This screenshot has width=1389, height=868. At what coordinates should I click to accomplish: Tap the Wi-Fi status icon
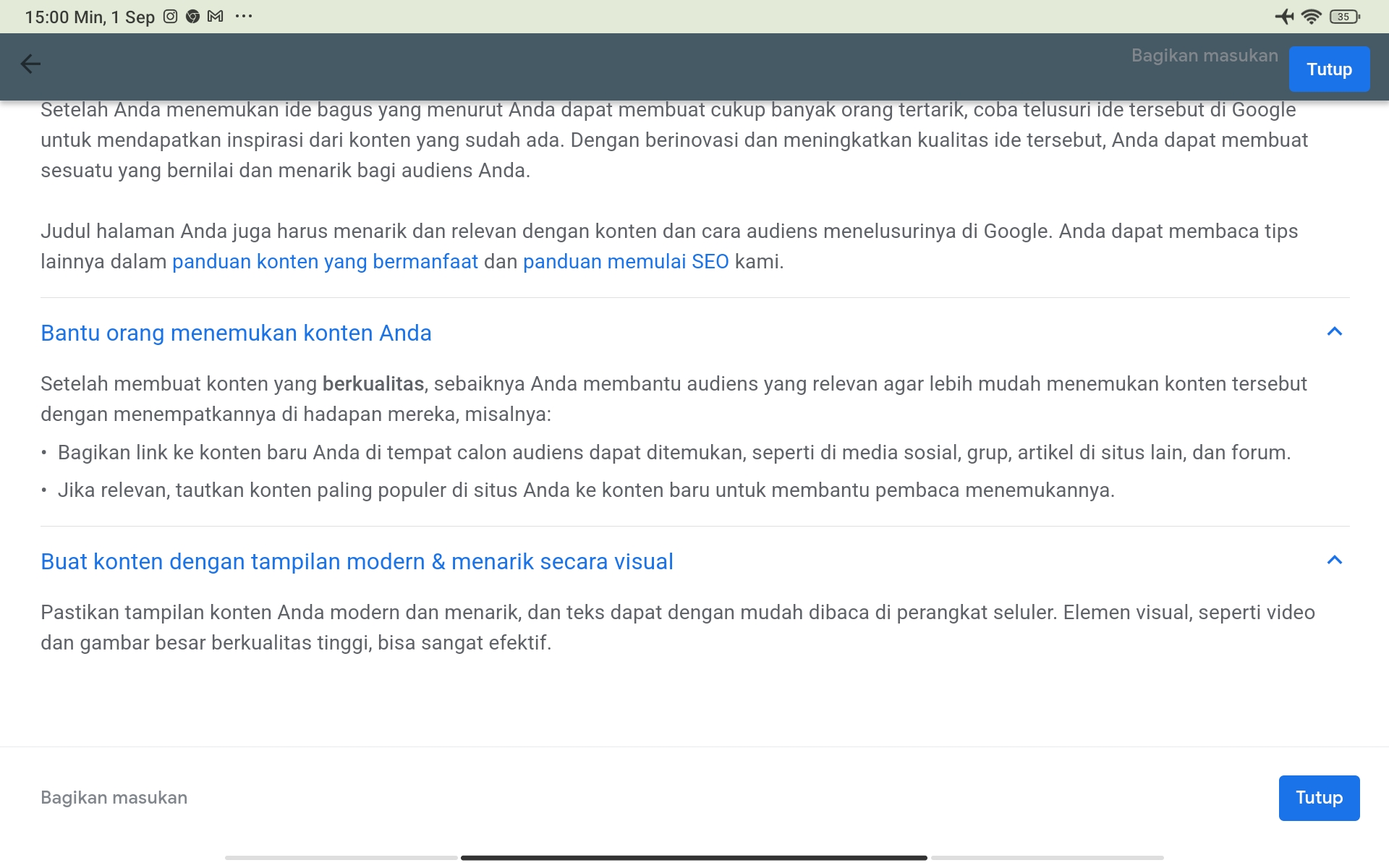1311,17
